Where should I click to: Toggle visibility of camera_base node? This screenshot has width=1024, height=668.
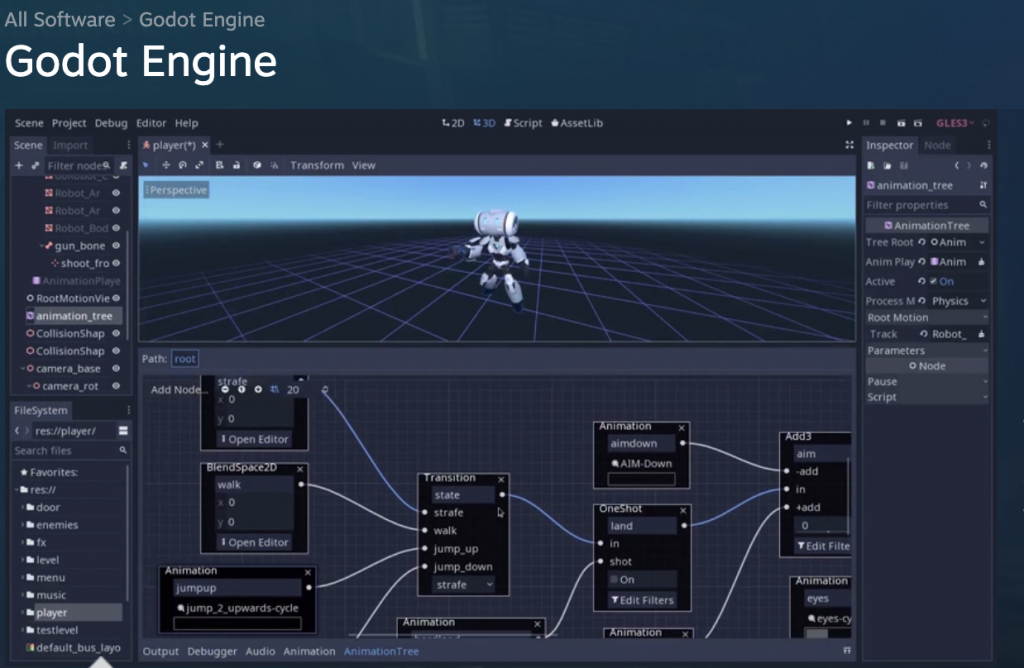116,368
